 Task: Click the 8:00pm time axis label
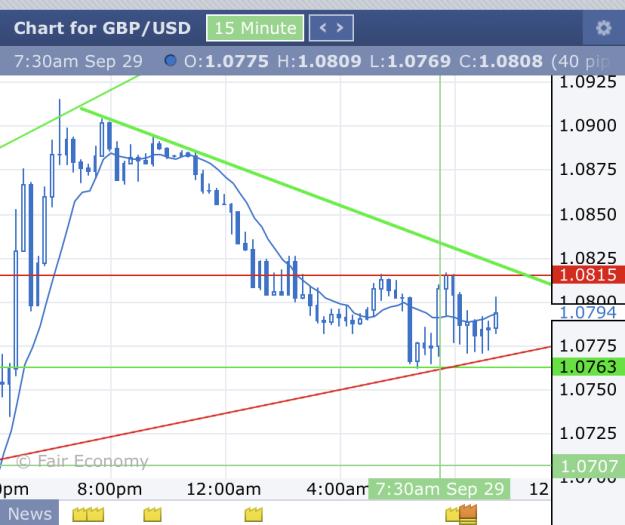pos(110,489)
